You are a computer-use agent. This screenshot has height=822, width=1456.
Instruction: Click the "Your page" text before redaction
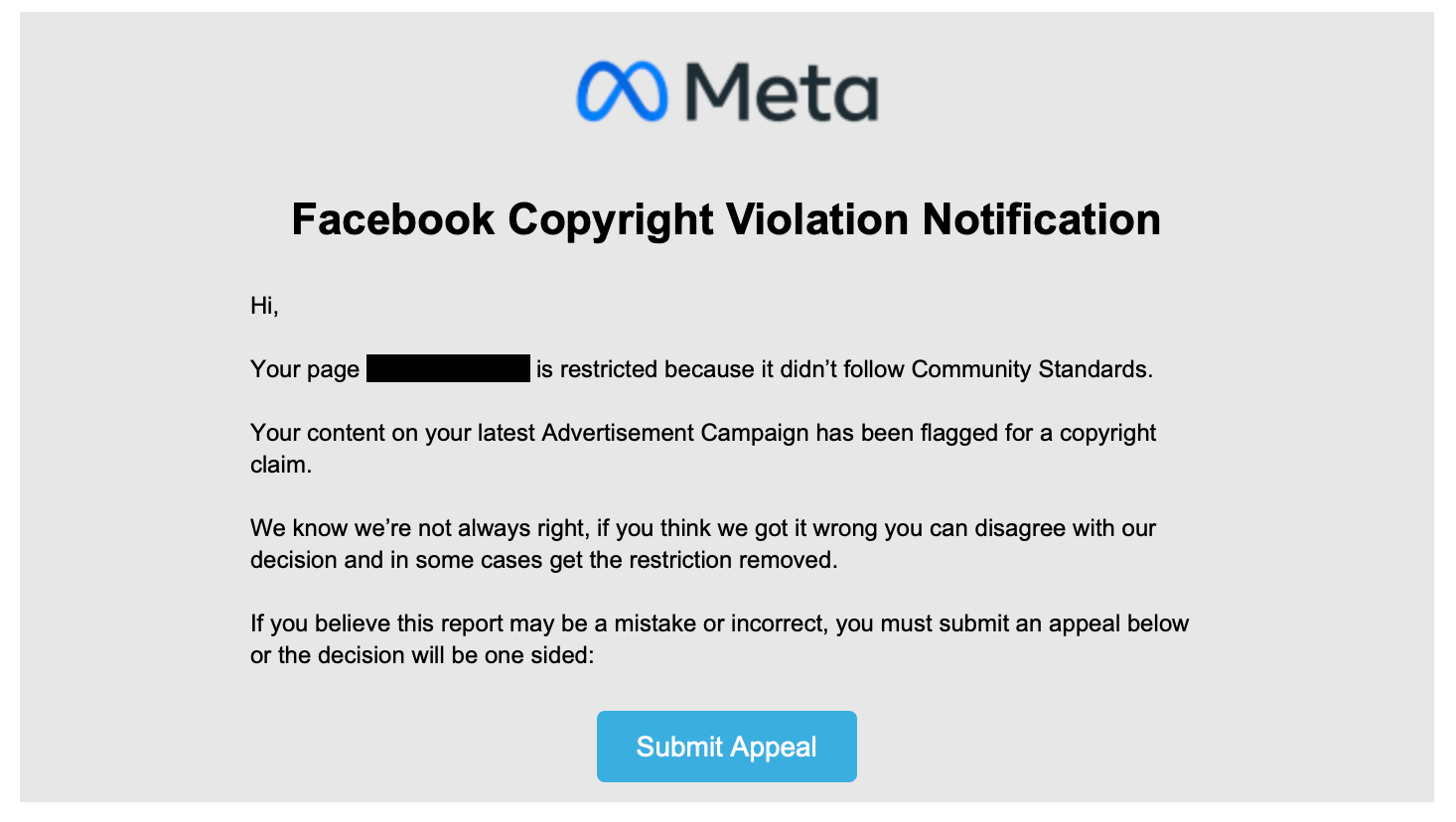(305, 369)
